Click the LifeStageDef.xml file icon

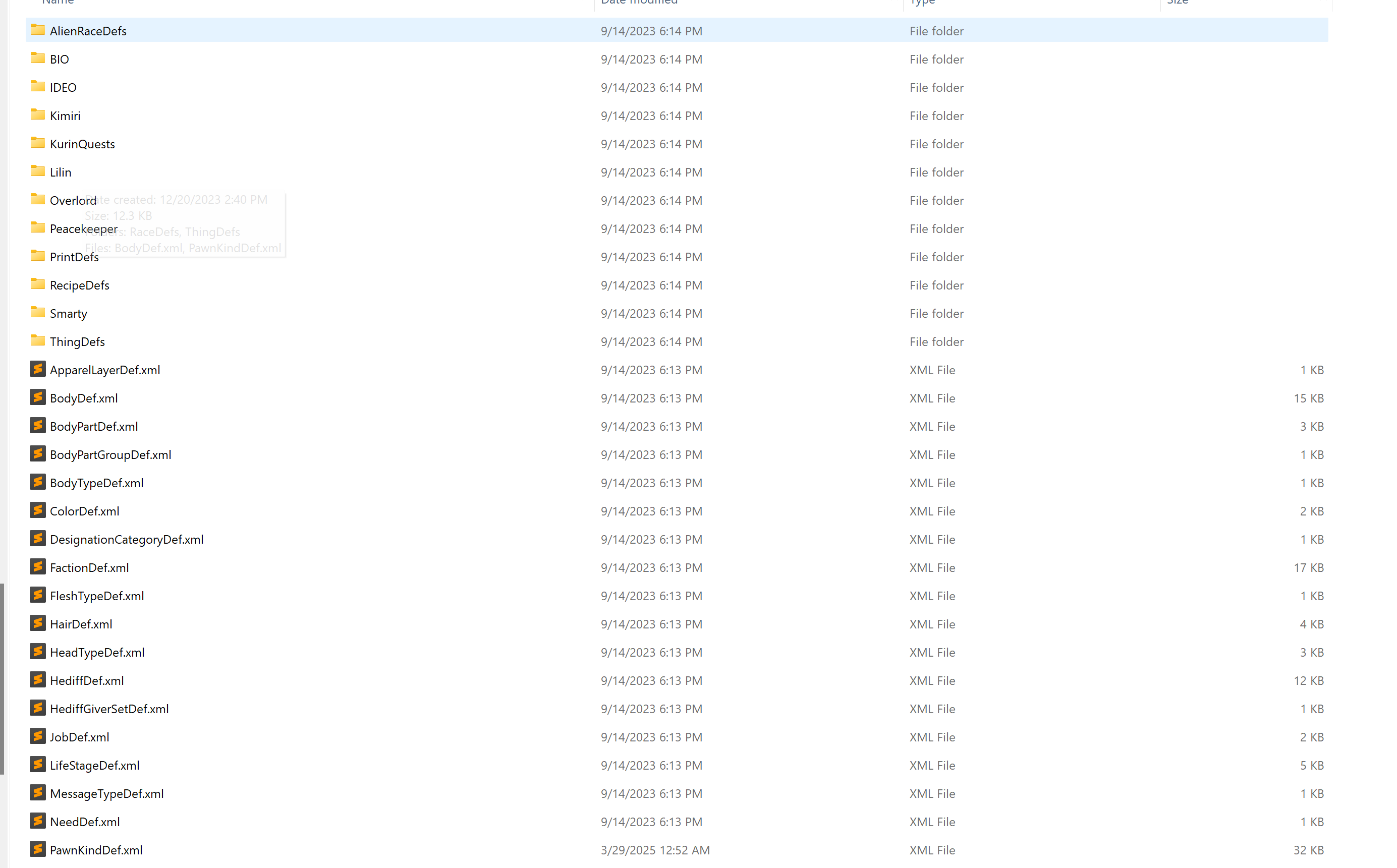coord(38,764)
